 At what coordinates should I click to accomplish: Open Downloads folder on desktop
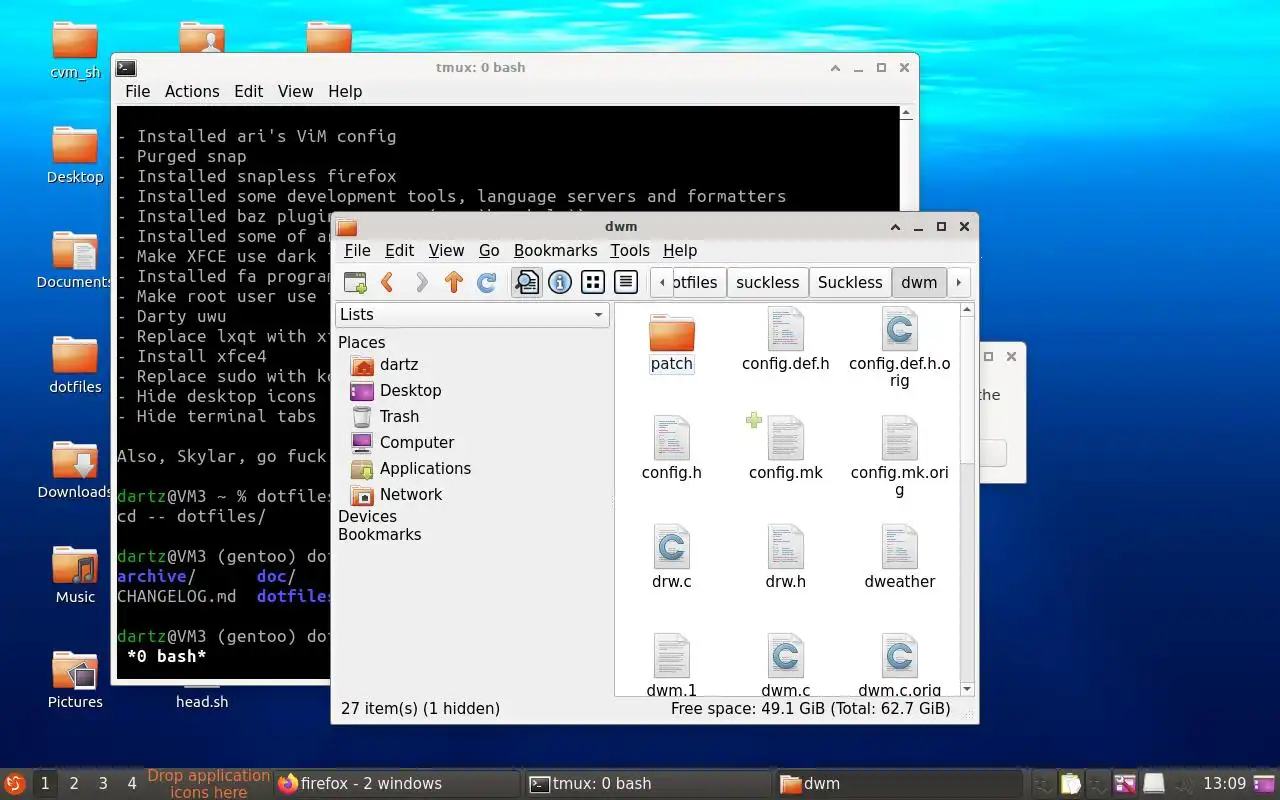coord(75,460)
